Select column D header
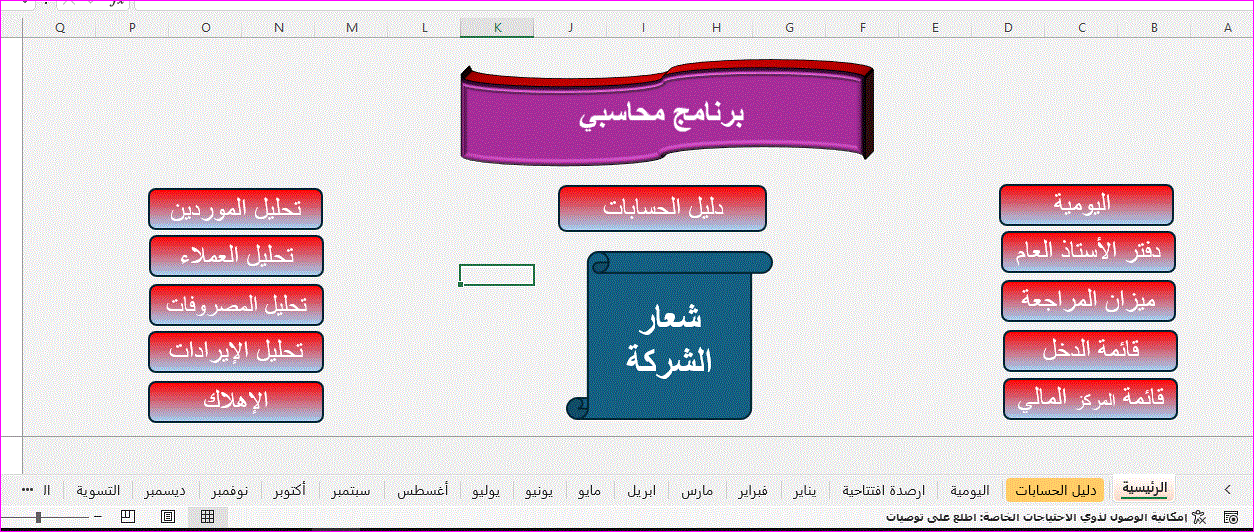The height and width of the screenshot is (532, 1254). (1009, 29)
